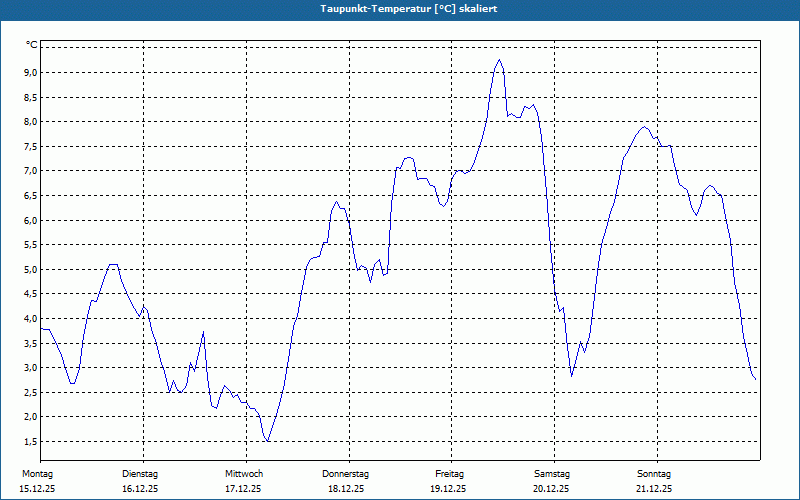800x500 pixels.
Task: Select the Donnerstag day label
Action: (x=345, y=474)
